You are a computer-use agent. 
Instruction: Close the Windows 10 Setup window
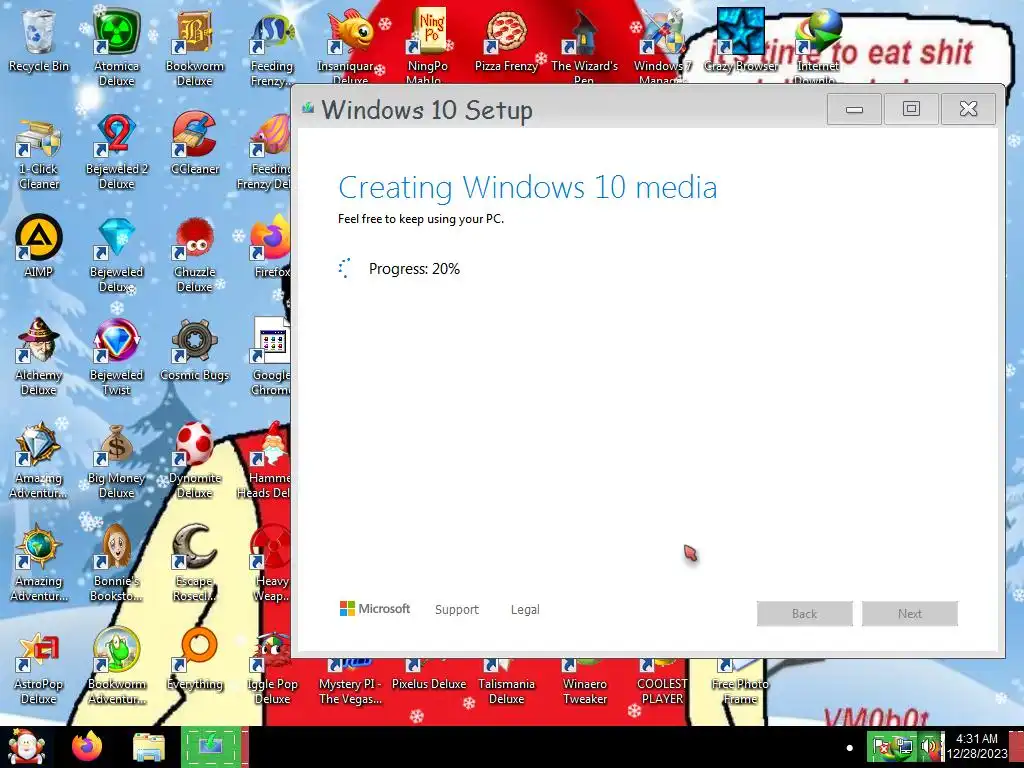[968, 109]
